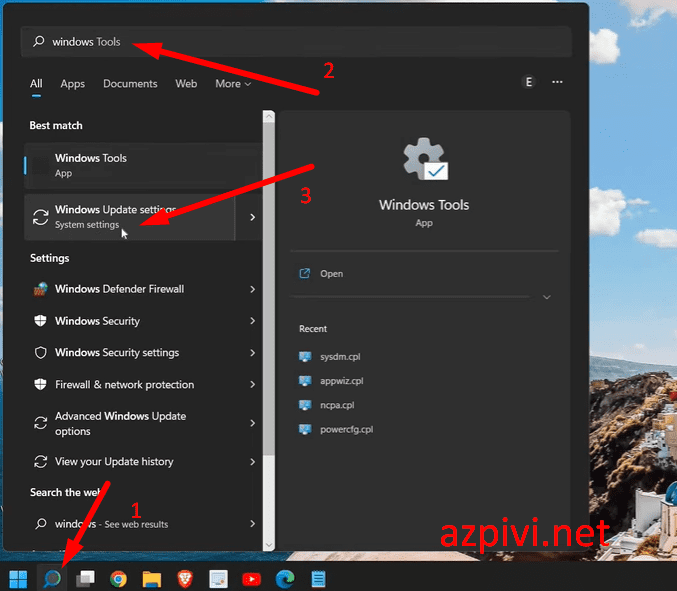Click the magnifier icon in search box
Screen dimensions: 677x591
click(38, 41)
